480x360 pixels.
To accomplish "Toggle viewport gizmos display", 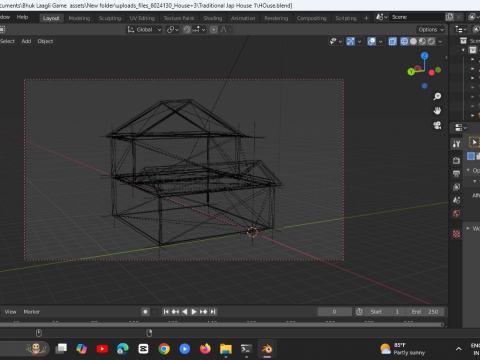I will [x=350, y=41].
